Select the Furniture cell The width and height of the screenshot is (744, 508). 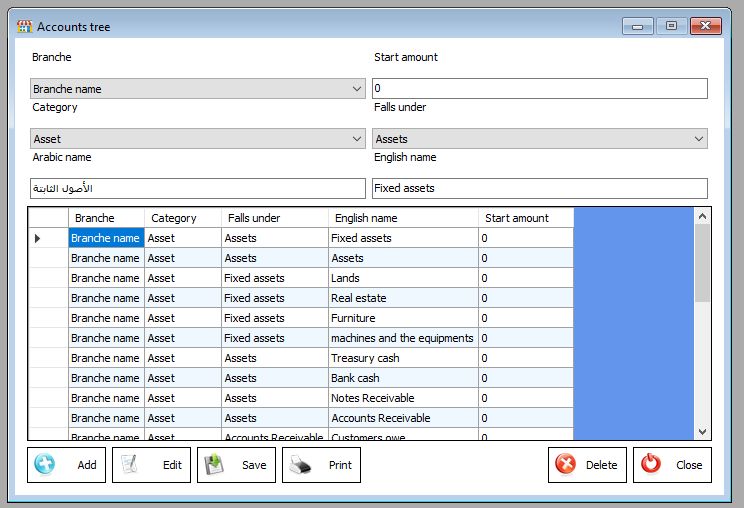click(x=403, y=318)
